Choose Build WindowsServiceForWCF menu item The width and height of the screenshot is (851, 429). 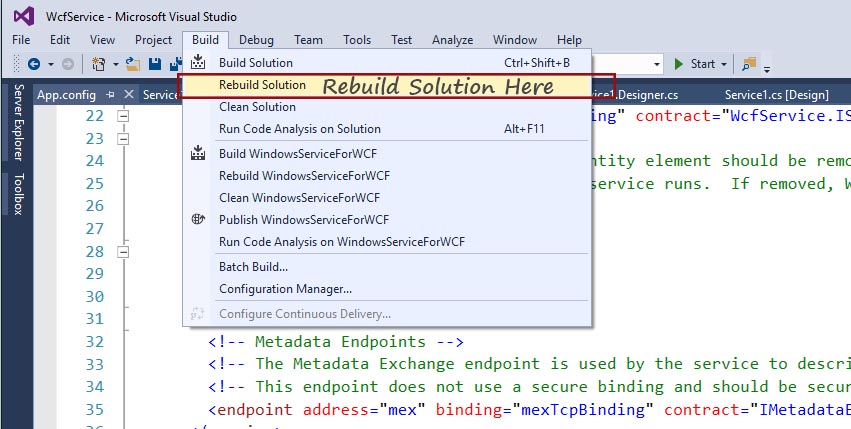(x=386, y=154)
